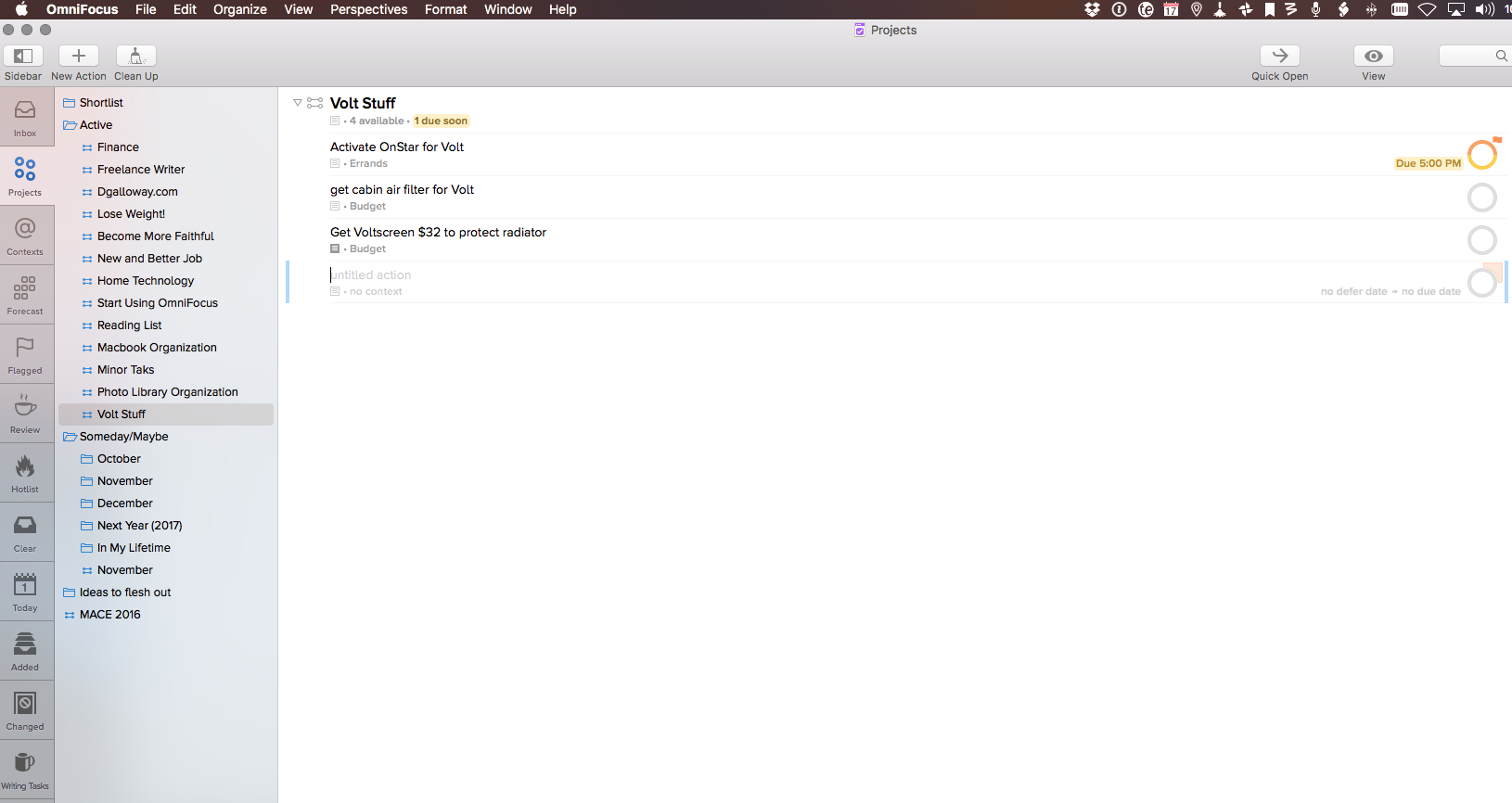Show the Flagged perspective
This screenshot has height=803, width=1512.
(x=26, y=354)
